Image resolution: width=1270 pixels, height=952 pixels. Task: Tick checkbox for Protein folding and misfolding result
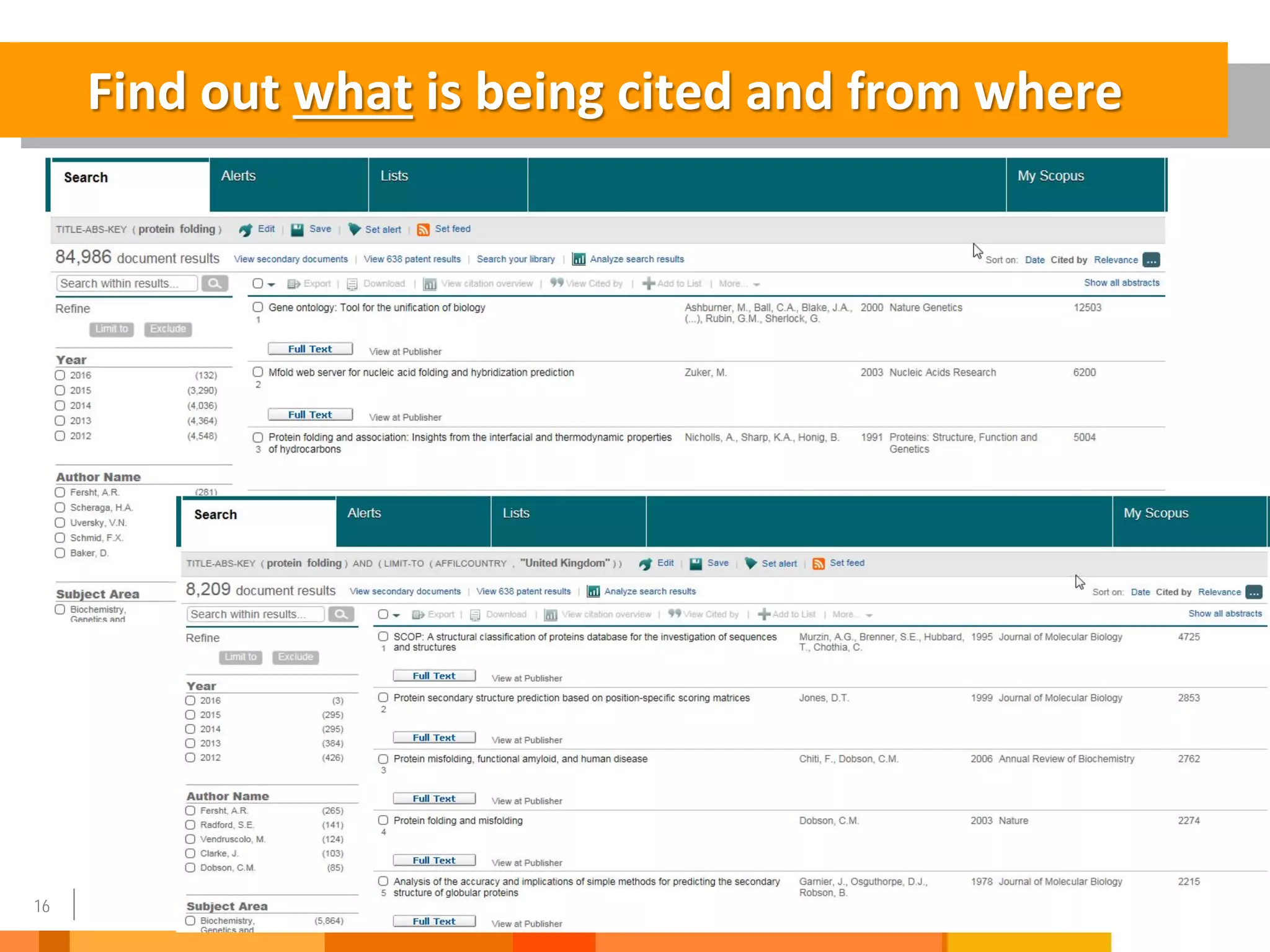pyautogui.click(x=383, y=820)
